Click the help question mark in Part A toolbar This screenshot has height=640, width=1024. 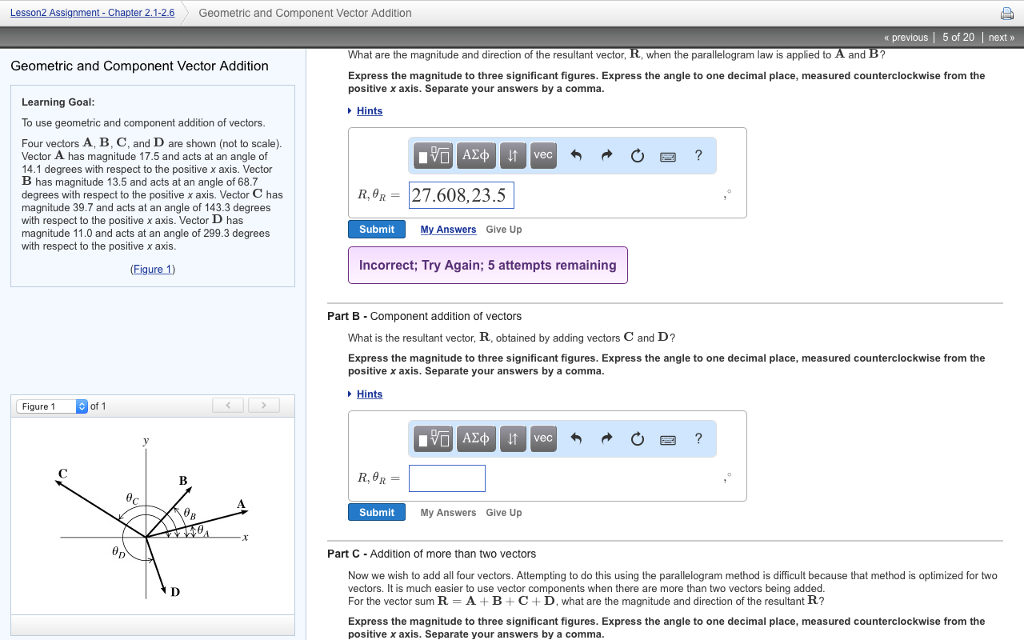point(698,155)
